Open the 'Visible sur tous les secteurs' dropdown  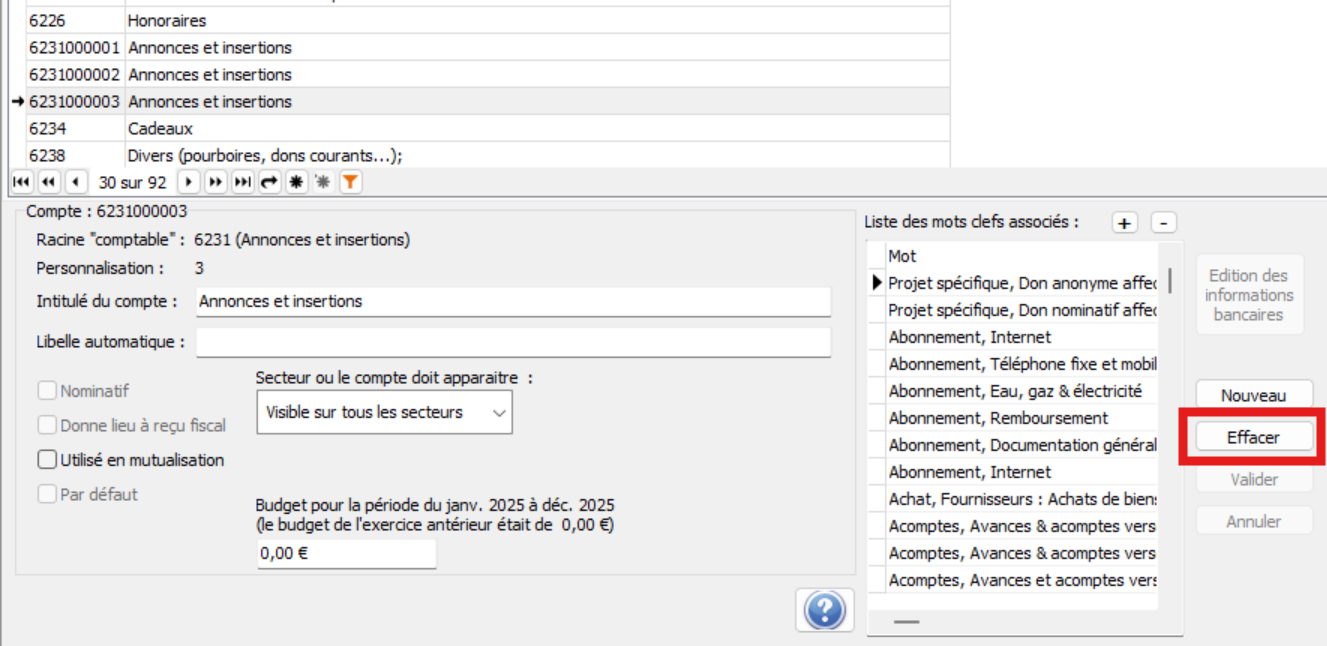384,412
